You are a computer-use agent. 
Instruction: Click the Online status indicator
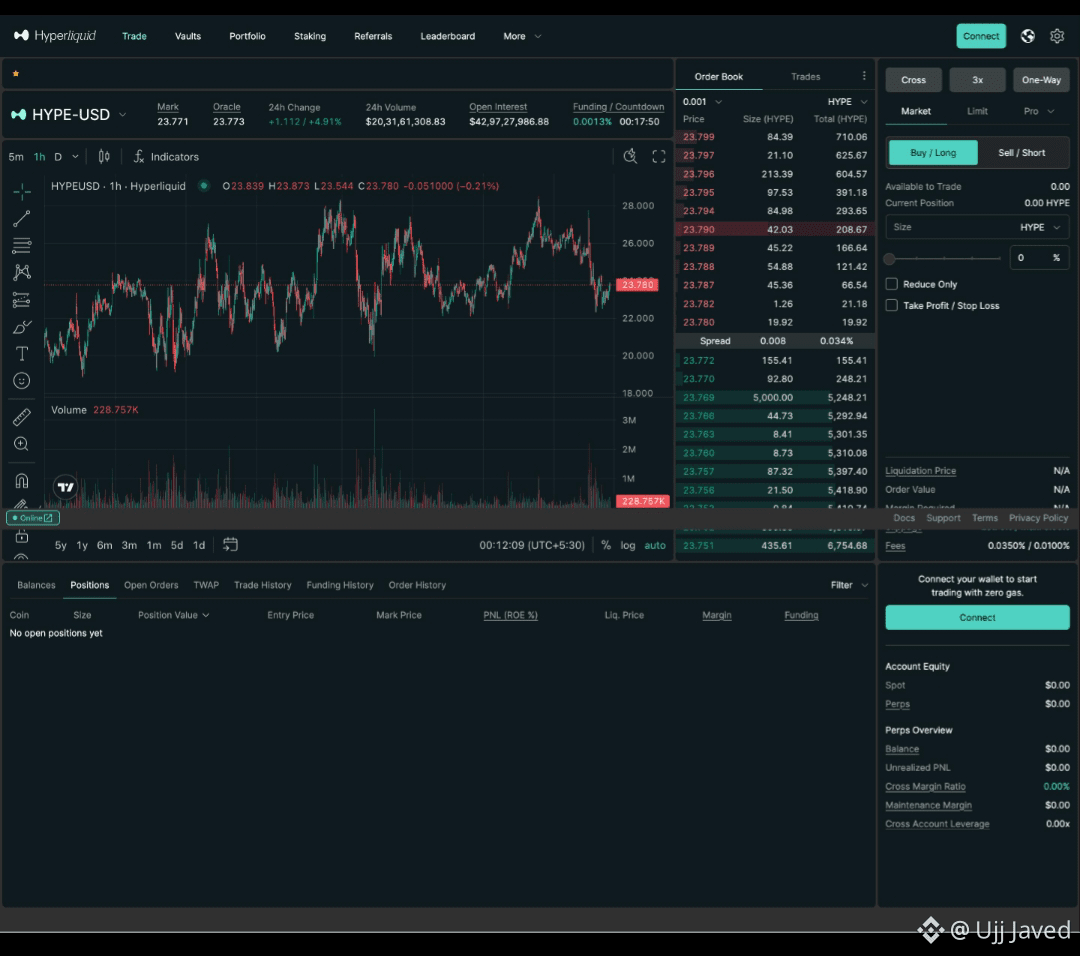[x=33, y=518]
